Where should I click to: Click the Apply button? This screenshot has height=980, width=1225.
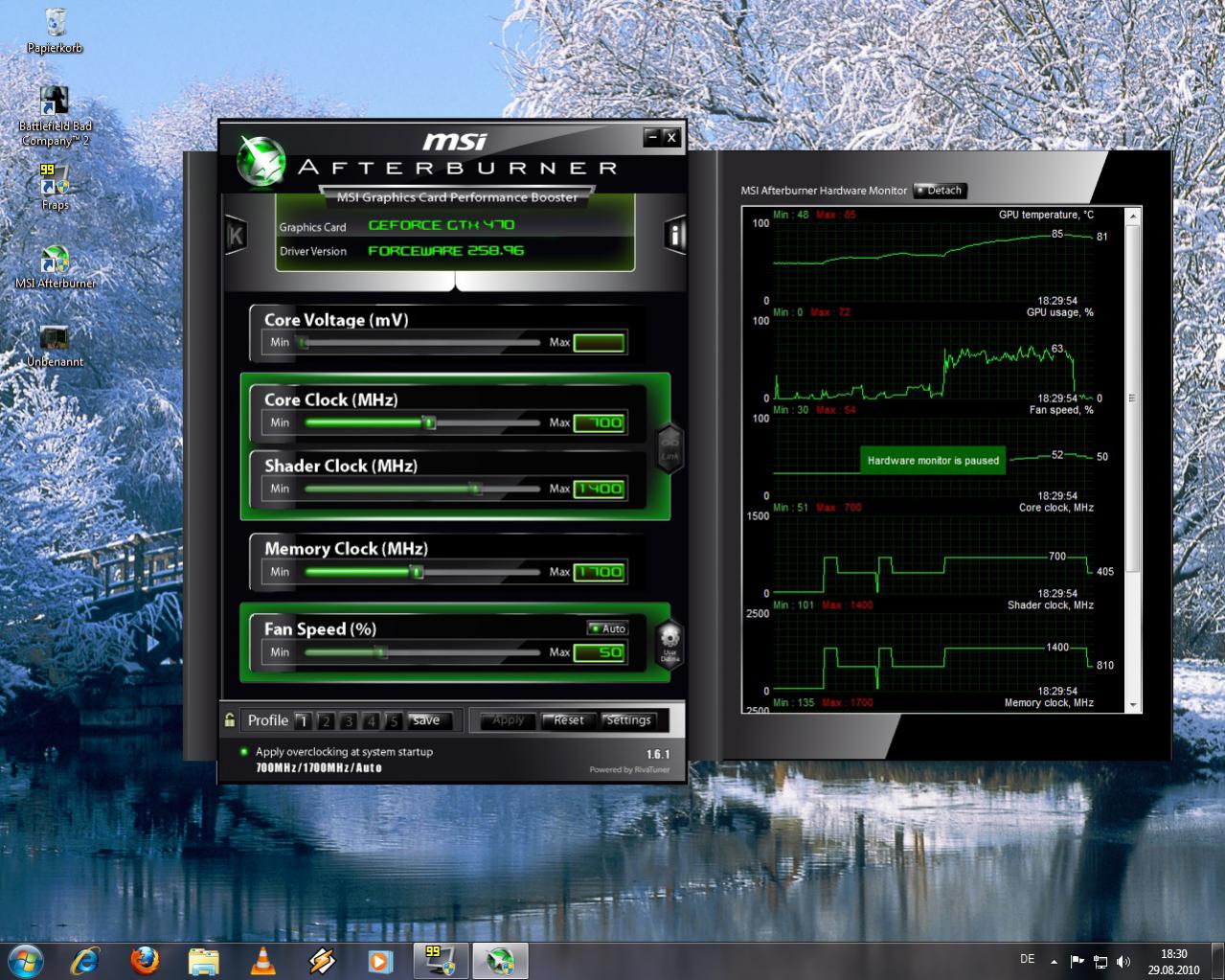coord(509,720)
